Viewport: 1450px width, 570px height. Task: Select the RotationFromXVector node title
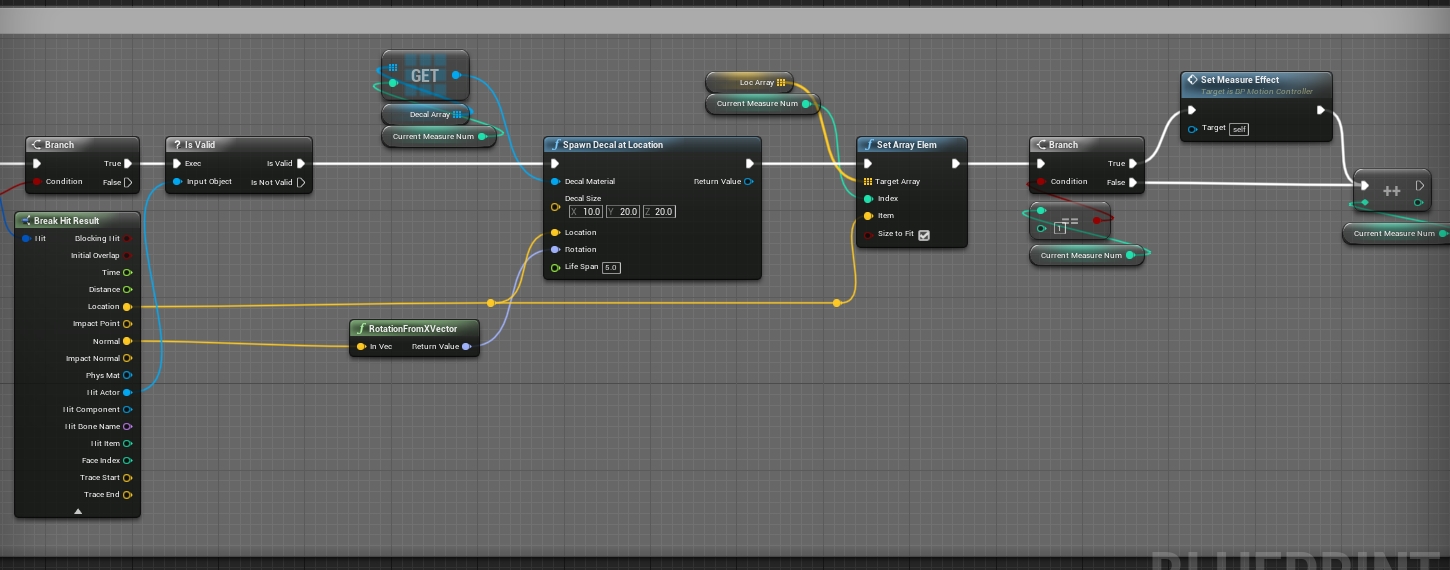point(413,329)
